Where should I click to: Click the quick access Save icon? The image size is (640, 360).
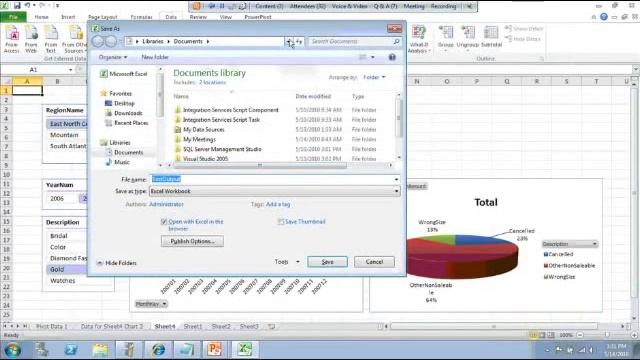click(x=17, y=6)
